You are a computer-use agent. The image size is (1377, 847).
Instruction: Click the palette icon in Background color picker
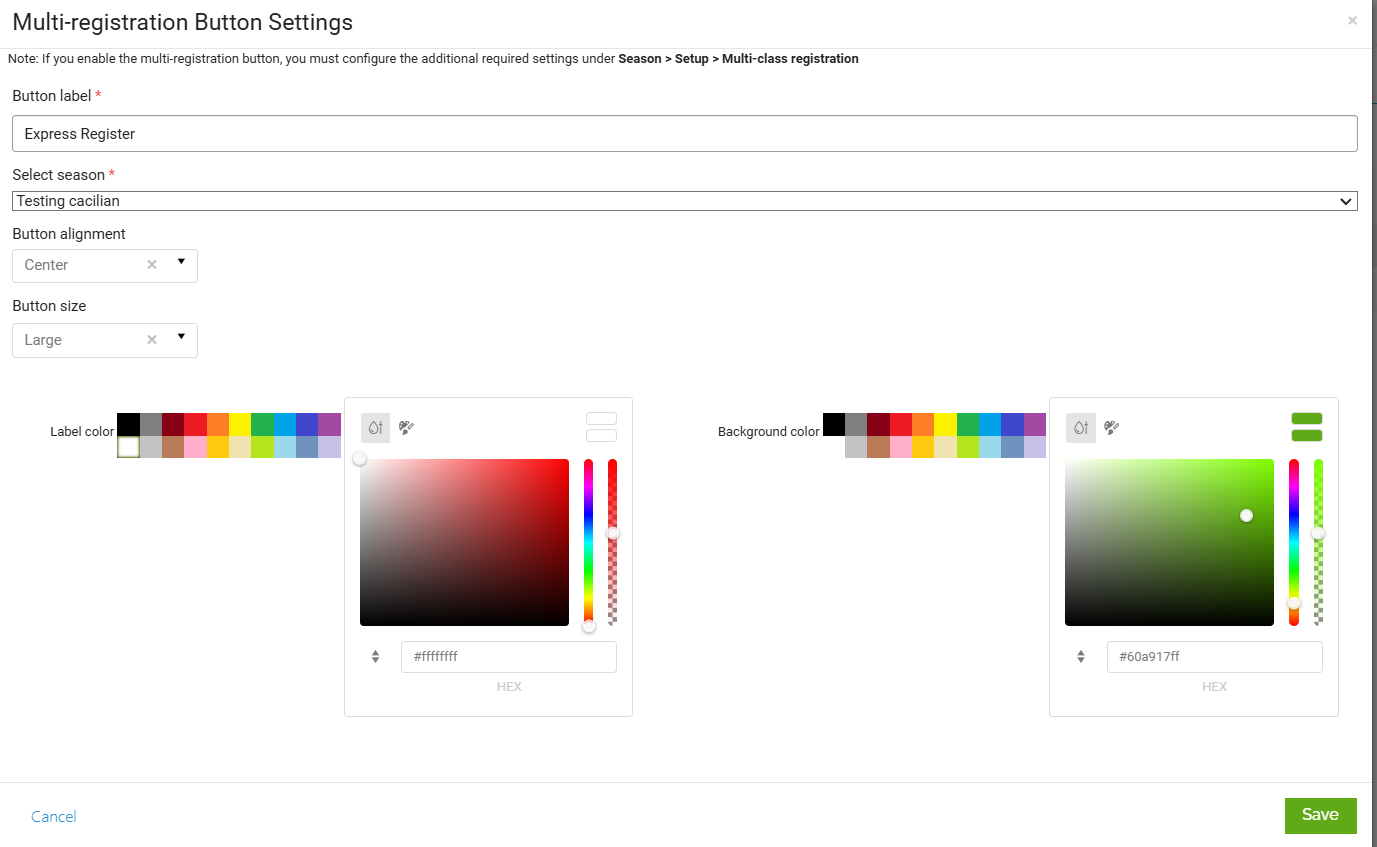click(1111, 428)
